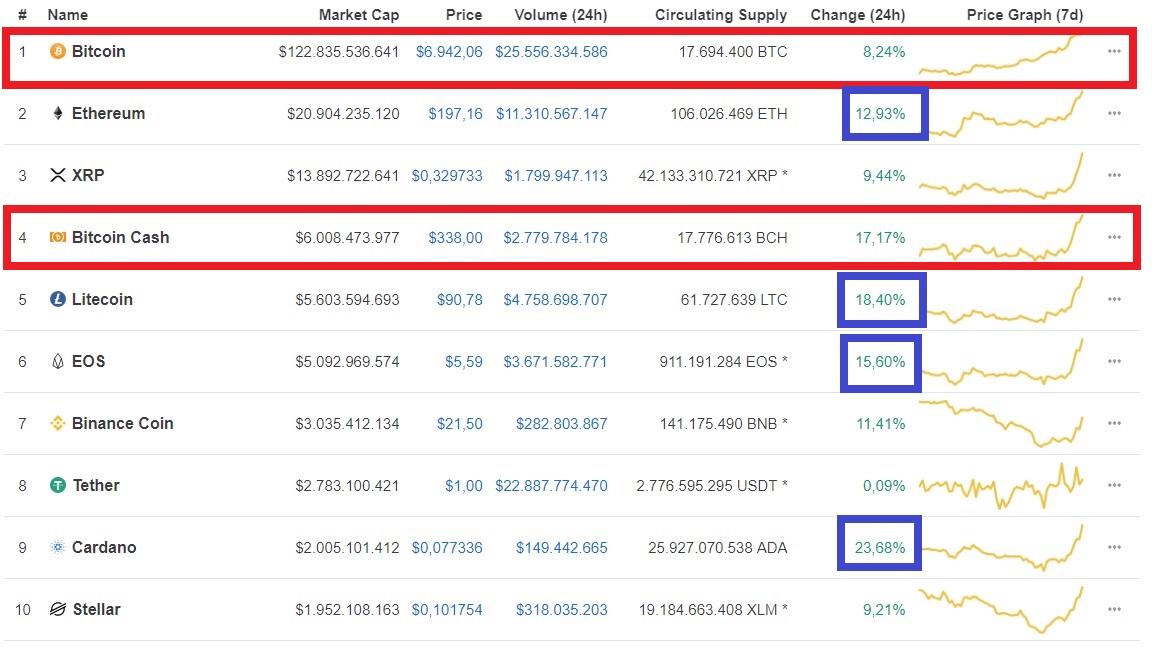Click the Stellar logo icon

tap(57, 609)
